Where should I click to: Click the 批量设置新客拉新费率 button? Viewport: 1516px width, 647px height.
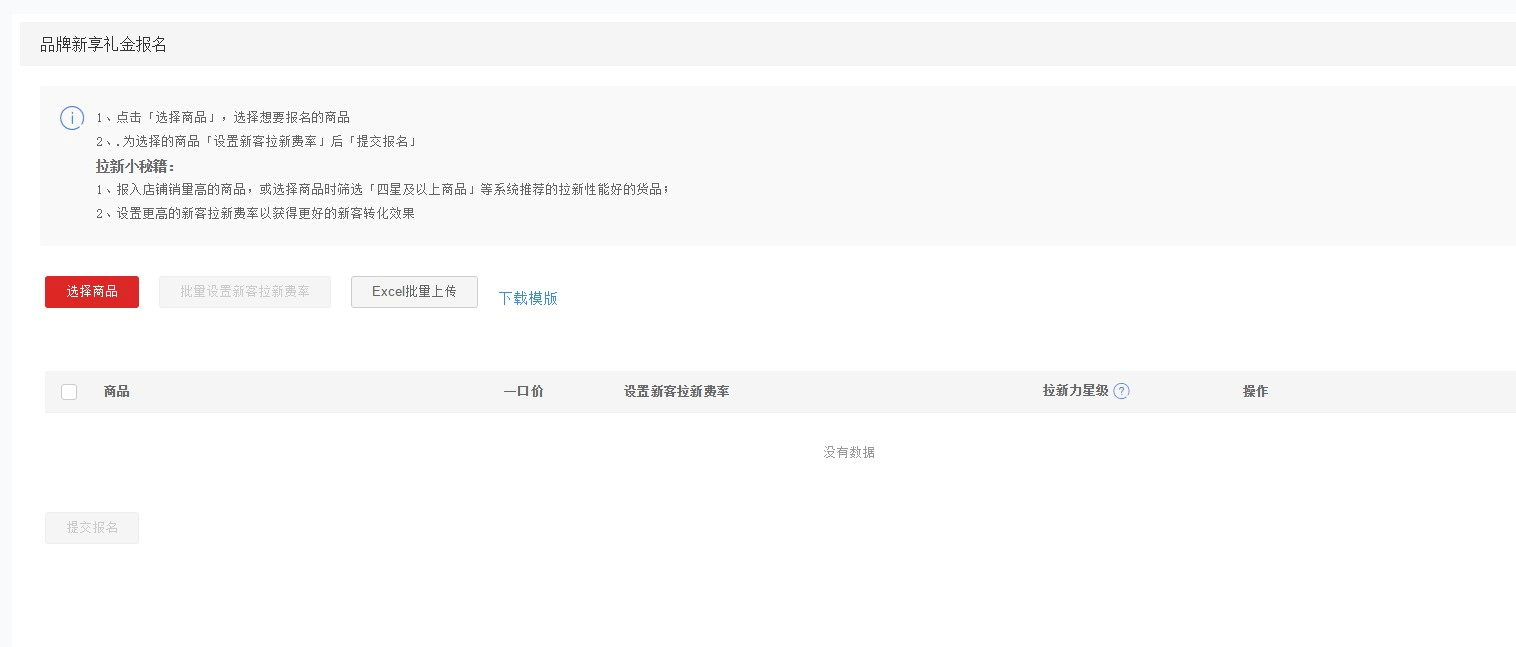tap(244, 292)
